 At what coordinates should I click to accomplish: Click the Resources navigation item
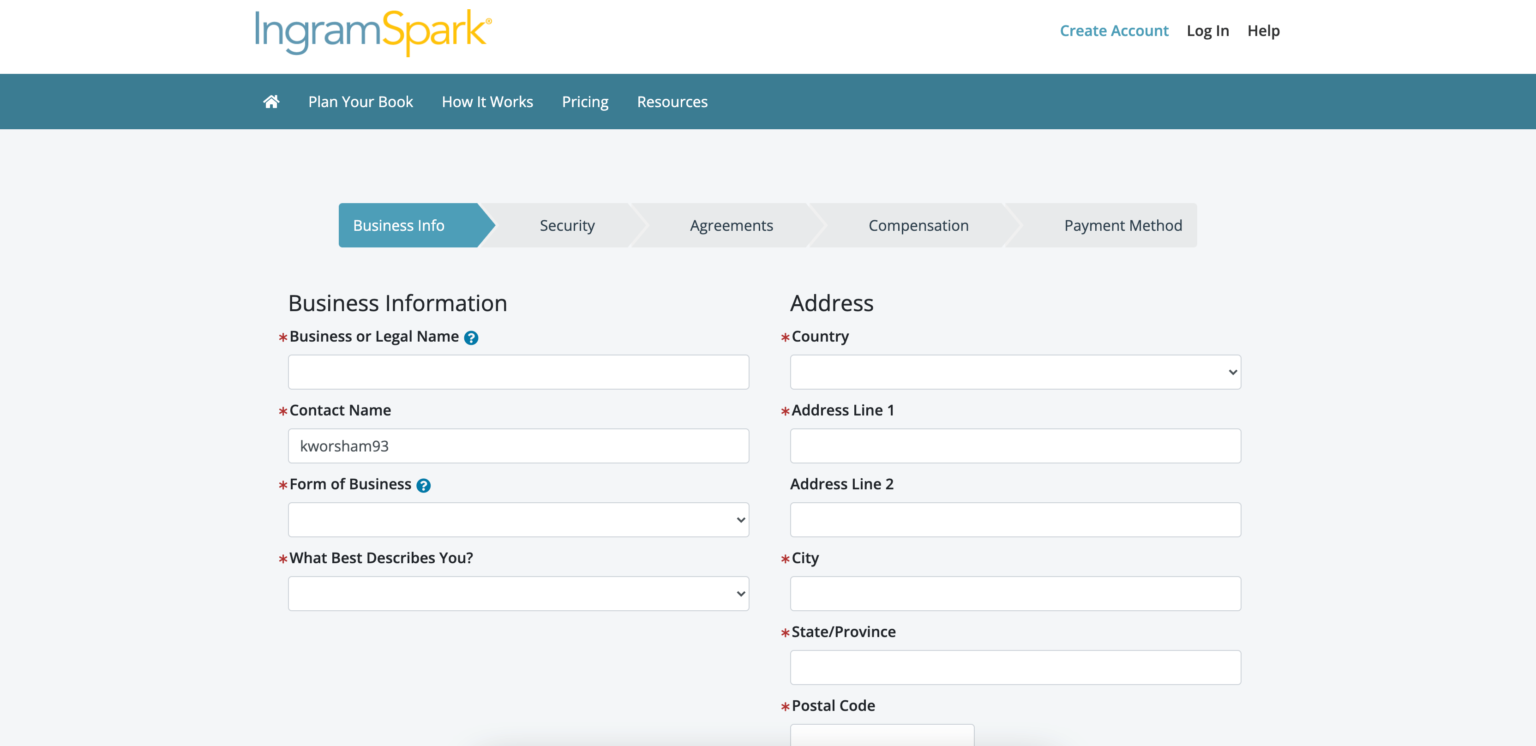[x=672, y=101]
